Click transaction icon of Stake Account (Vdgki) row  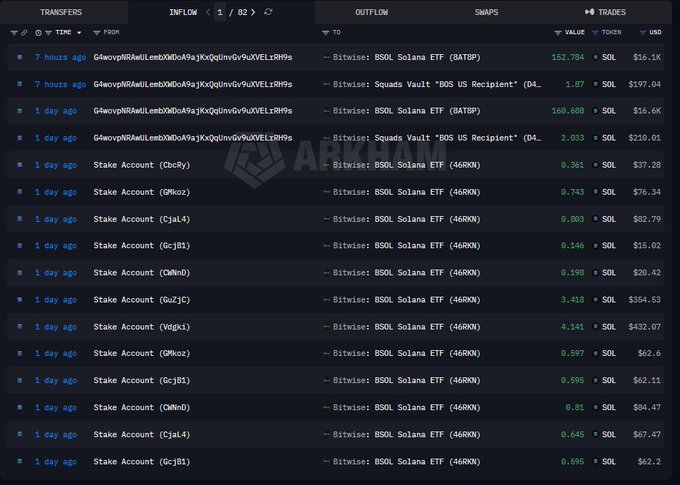coord(20,326)
